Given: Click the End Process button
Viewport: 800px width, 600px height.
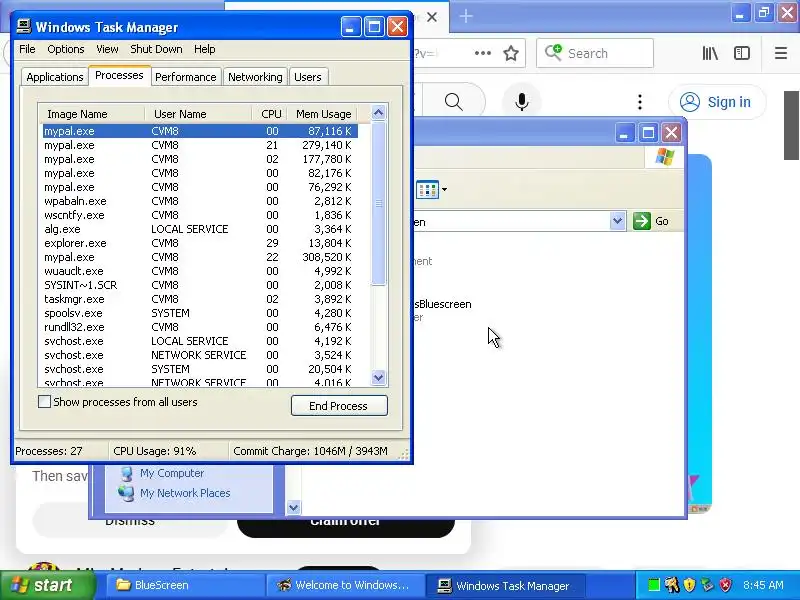Looking at the screenshot, I should tap(339, 406).
